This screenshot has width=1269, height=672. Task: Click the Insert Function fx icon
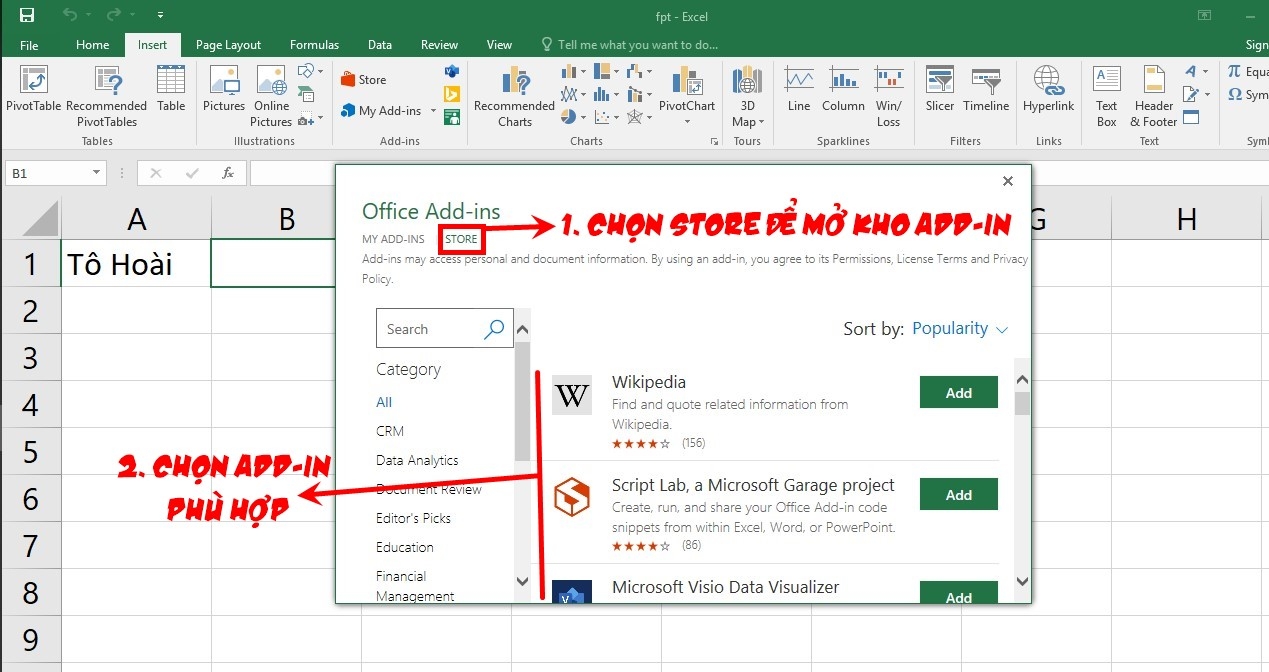tap(227, 173)
